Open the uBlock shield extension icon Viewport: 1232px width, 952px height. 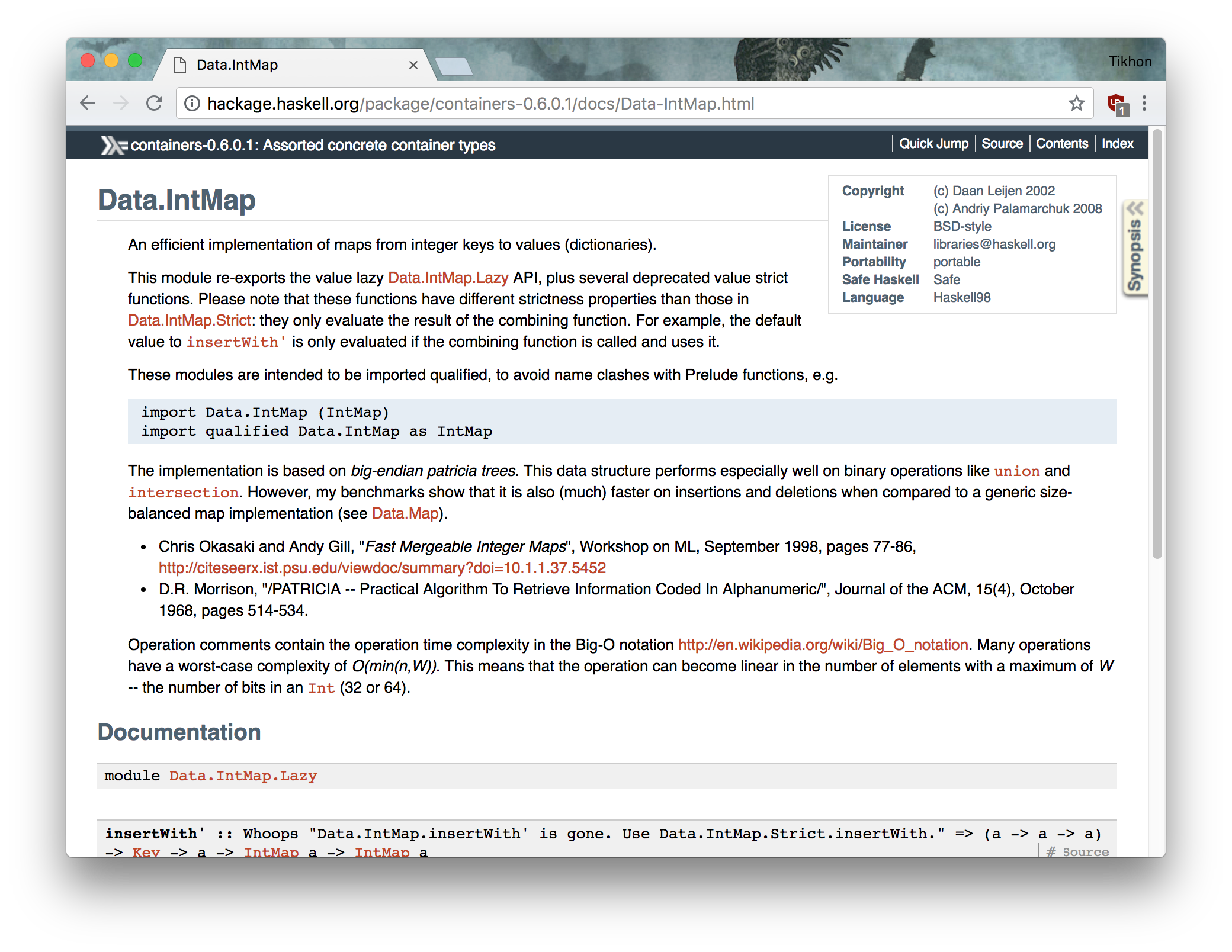[x=1118, y=104]
